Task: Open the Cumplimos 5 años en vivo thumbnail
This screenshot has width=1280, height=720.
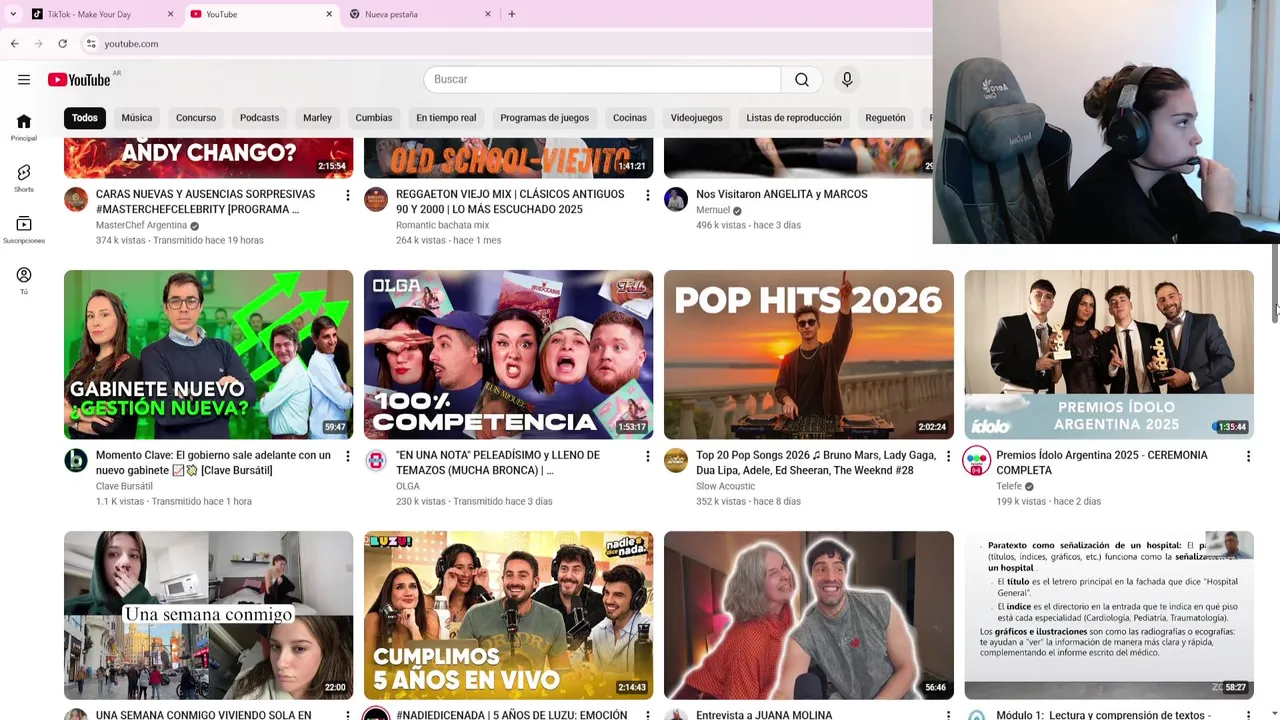Action: [x=508, y=615]
